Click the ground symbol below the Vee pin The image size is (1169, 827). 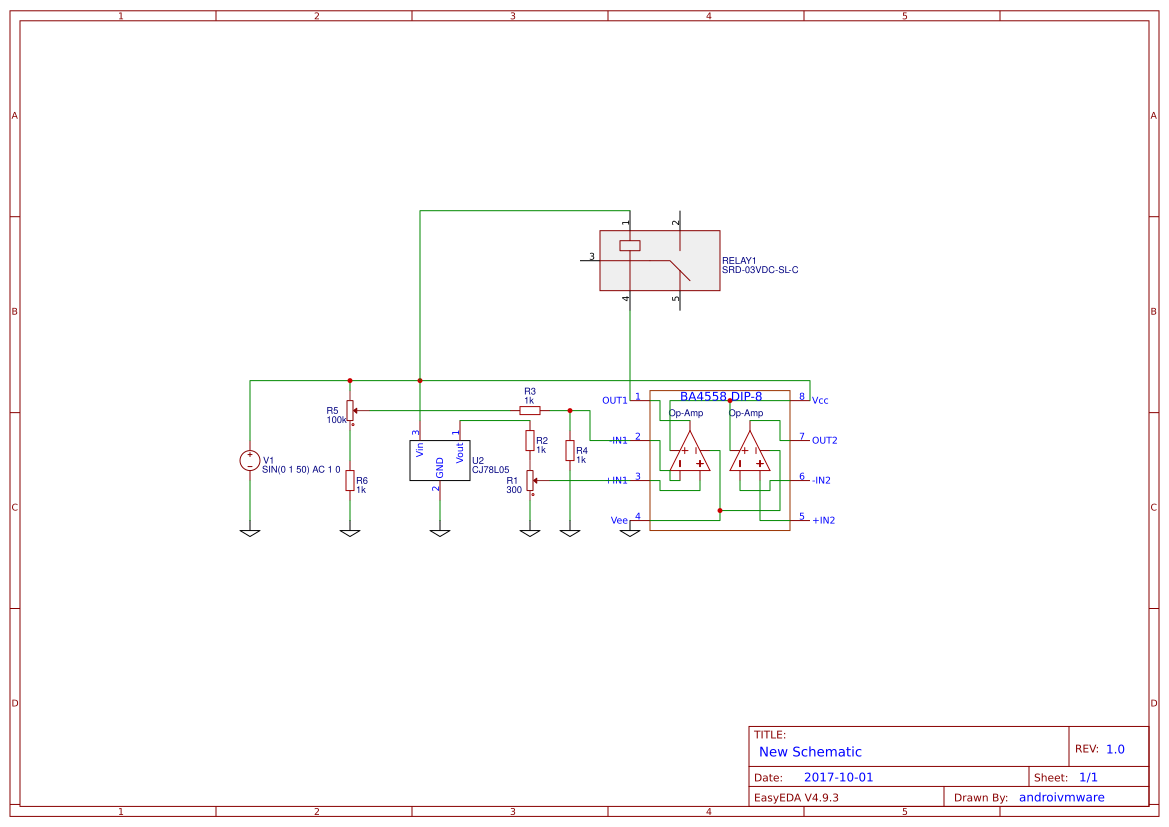630,532
